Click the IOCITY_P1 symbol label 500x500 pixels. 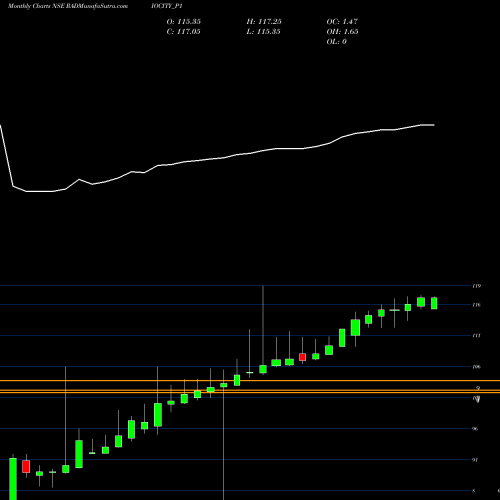click(x=167, y=6)
